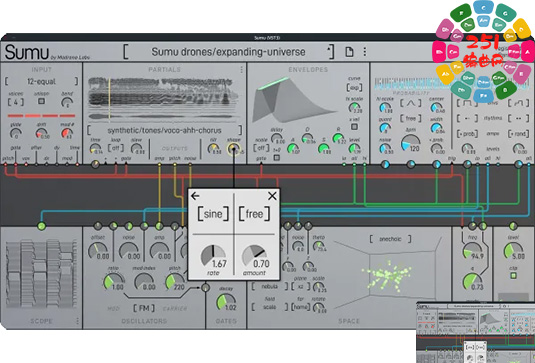This screenshot has width=535, height=363.
Task: Toggle the partials loop [off] selector
Action: click(x=116, y=148)
